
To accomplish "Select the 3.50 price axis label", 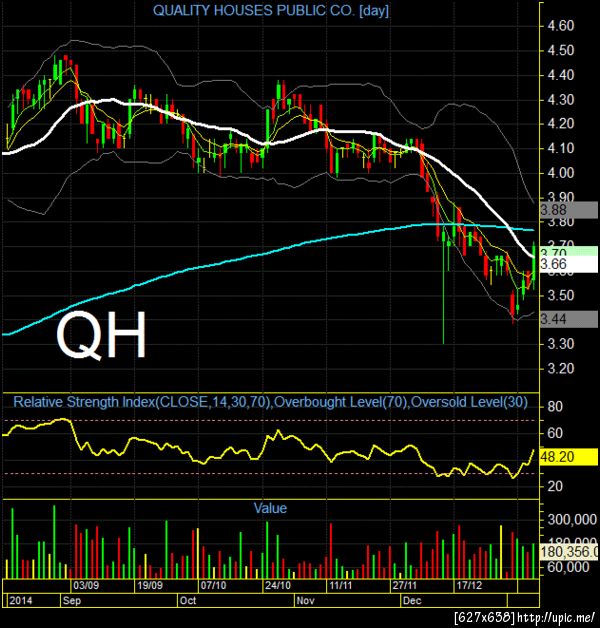I will tap(561, 296).
